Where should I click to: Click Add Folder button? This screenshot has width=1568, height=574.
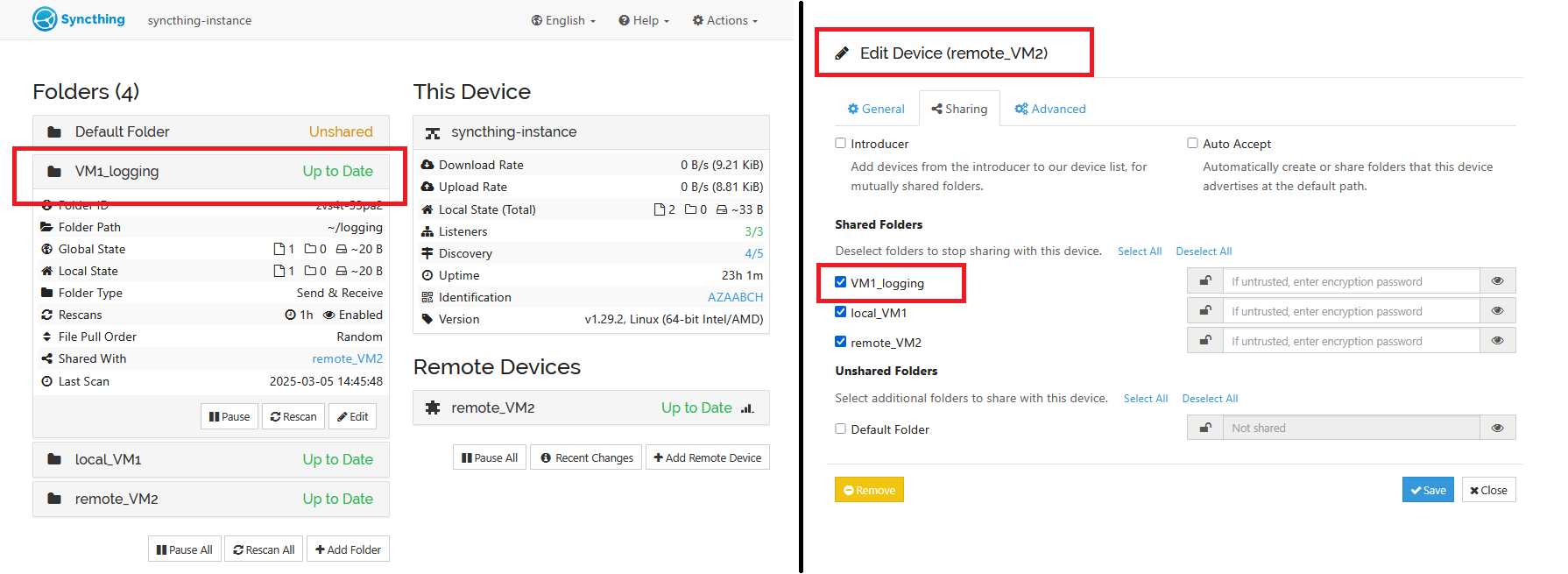(x=348, y=549)
